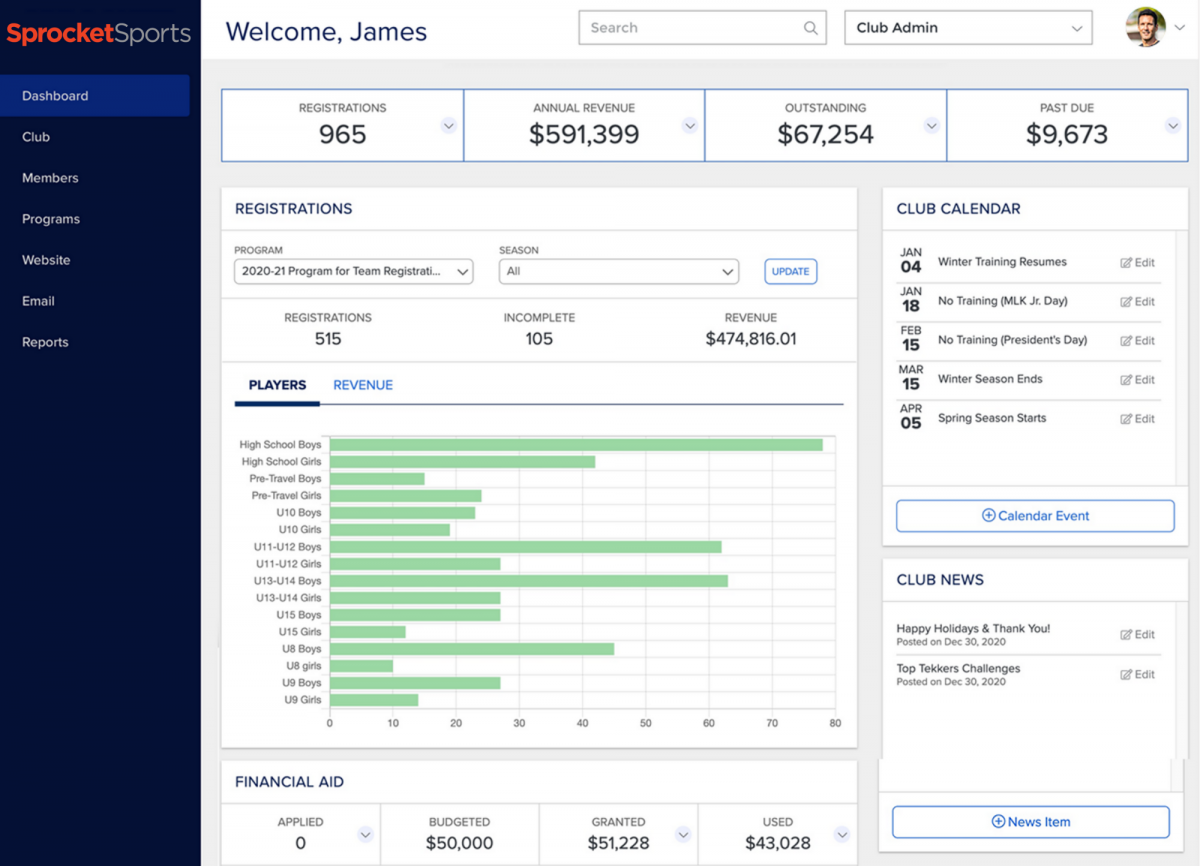
Task: Open Members in the sidebar
Action: [x=50, y=178]
